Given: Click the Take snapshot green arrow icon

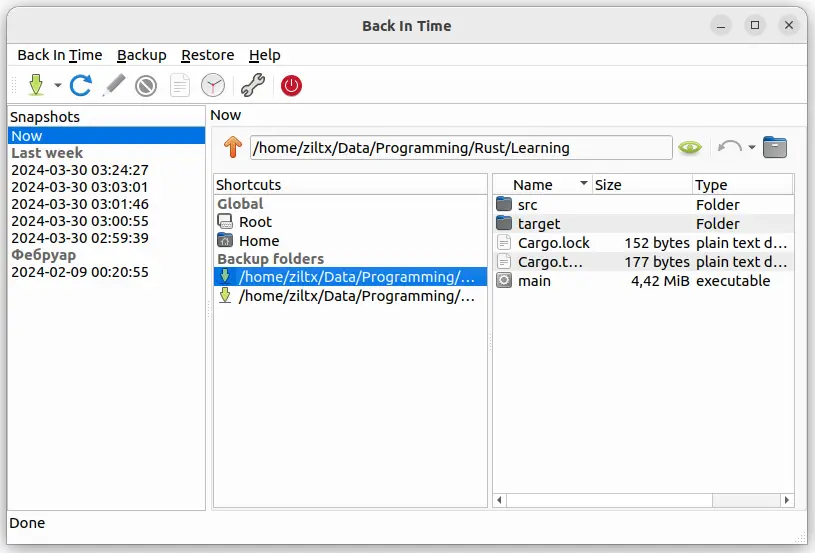Looking at the screenshot, I should [x=36, y=86].
